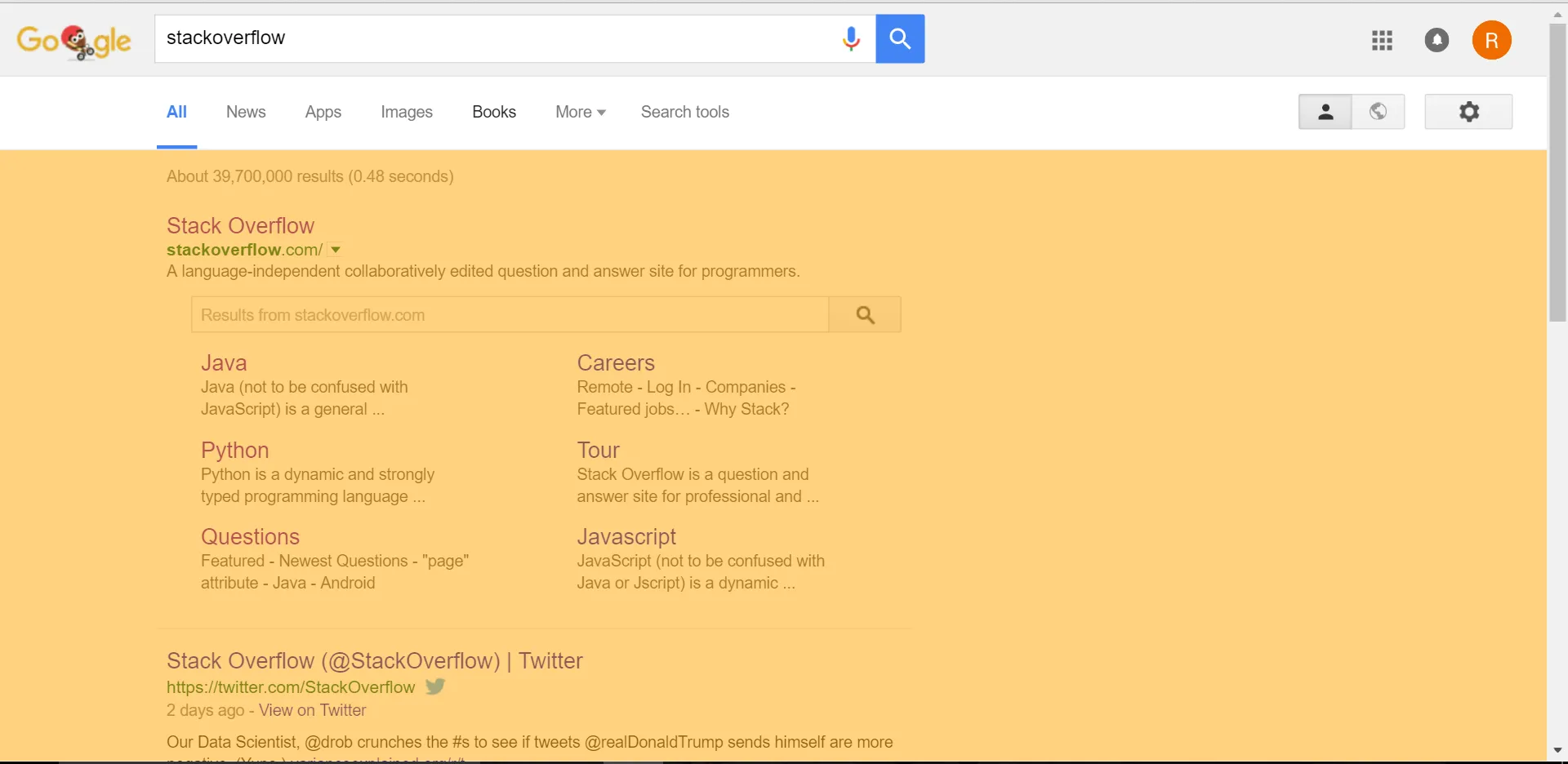Screen dimensions: 1568x764
Task: Switch to the Apps tab
Action: coord(323,112)
